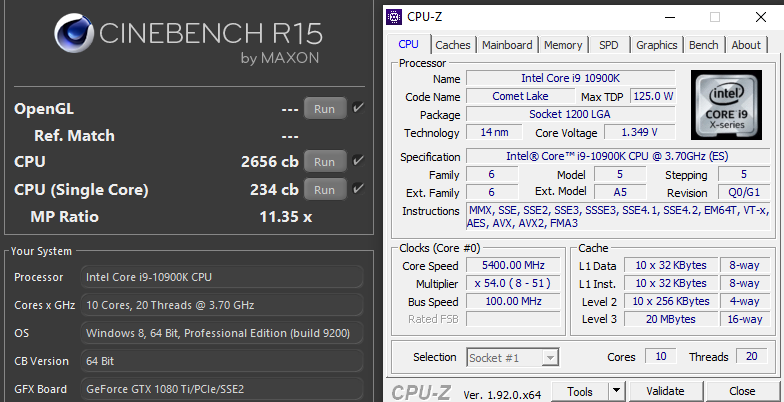Open the Mainboard tab
The image size is (784, 402).
pyautogui.click(x=507, y=45)
